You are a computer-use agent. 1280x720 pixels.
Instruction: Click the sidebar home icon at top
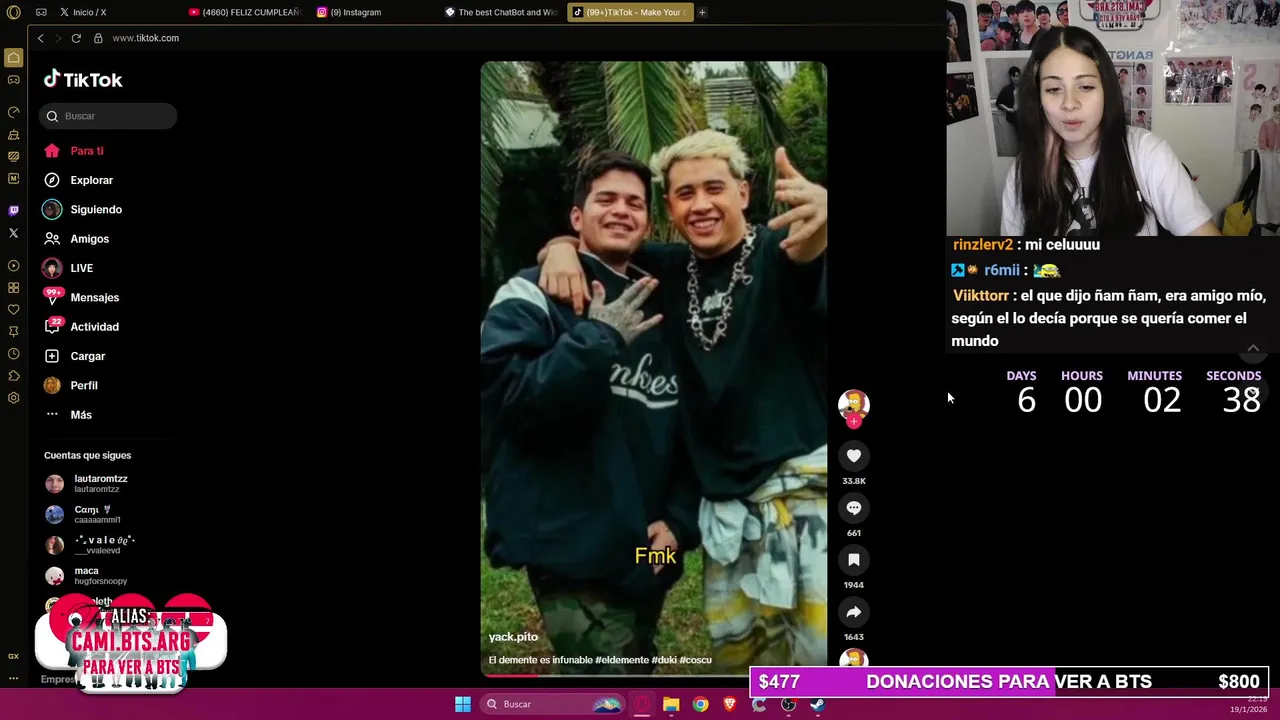(13, 58)
